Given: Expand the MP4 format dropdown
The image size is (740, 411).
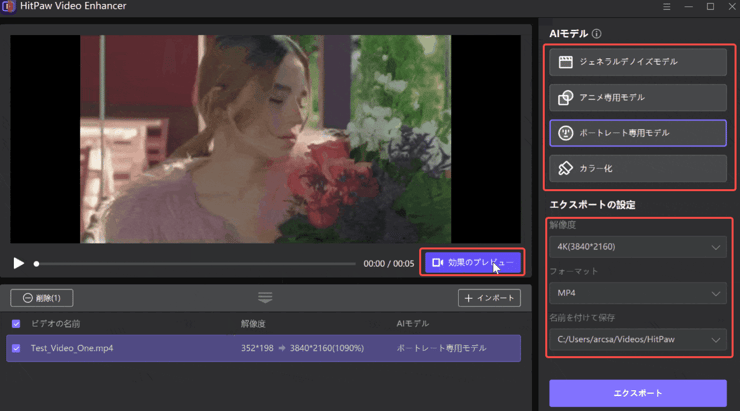Looking at the screenshot, I should coord(637,293).
